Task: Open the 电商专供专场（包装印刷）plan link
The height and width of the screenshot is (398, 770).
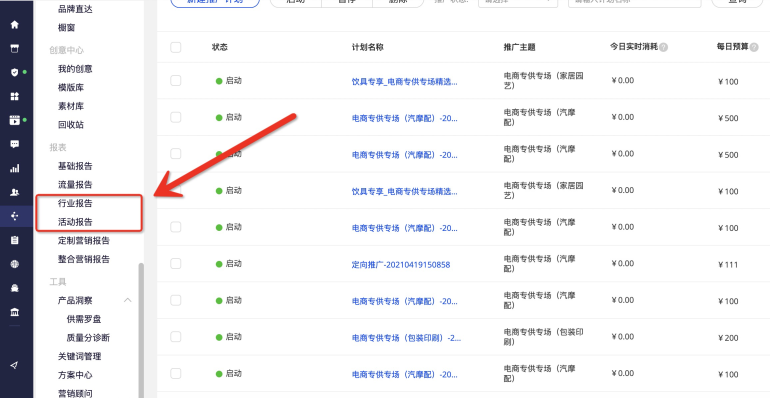Action: click(x=406, y=338)
